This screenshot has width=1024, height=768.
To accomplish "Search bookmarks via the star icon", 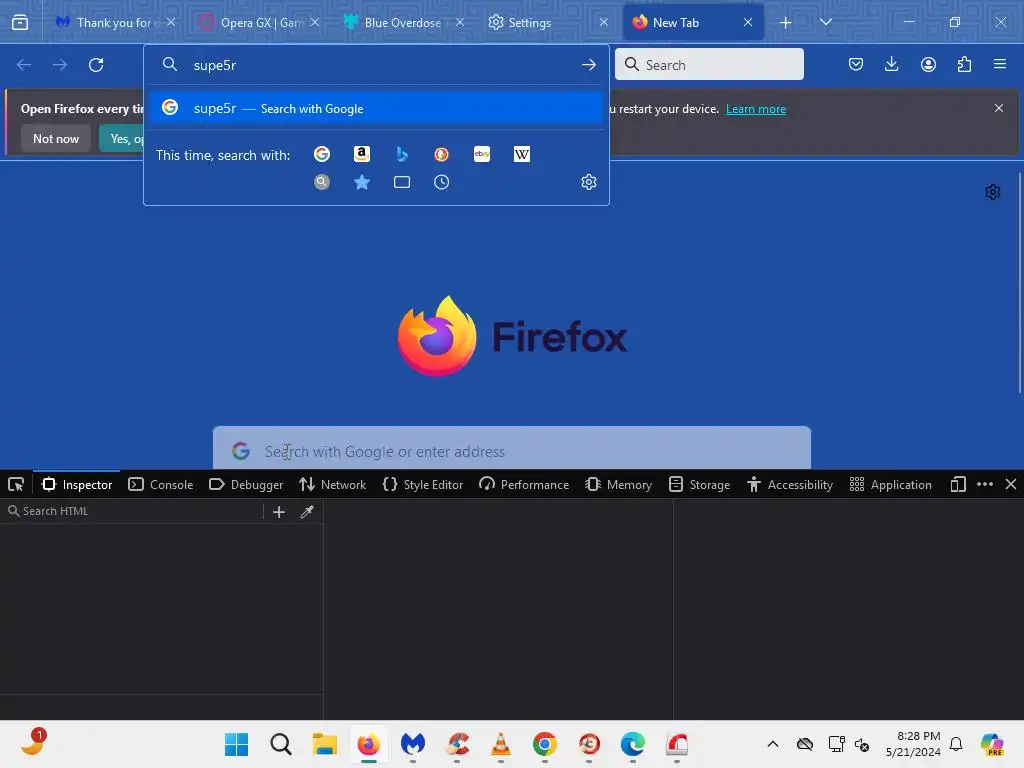I will click(x=361, y=182).
